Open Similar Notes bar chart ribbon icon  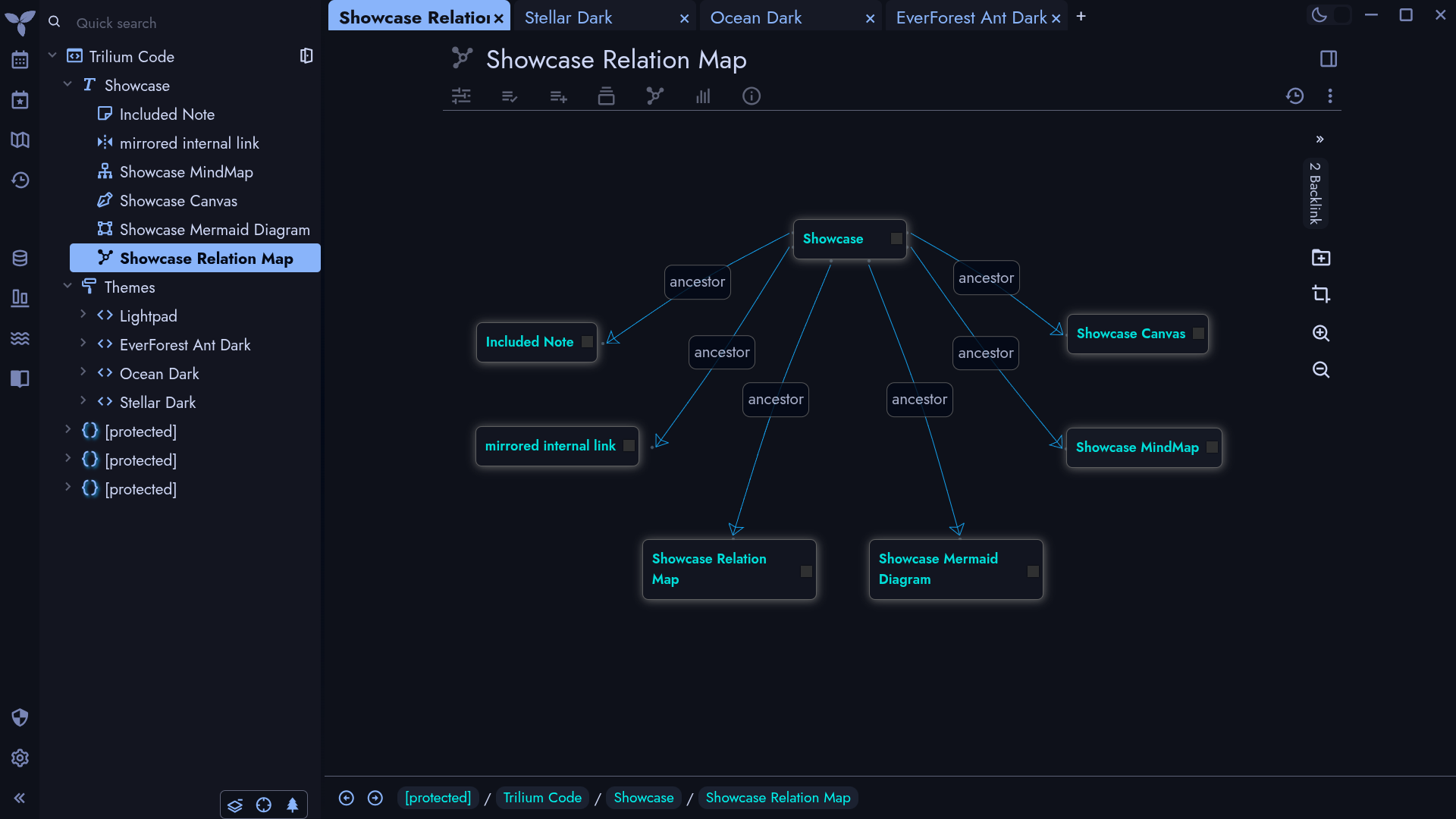703,96
